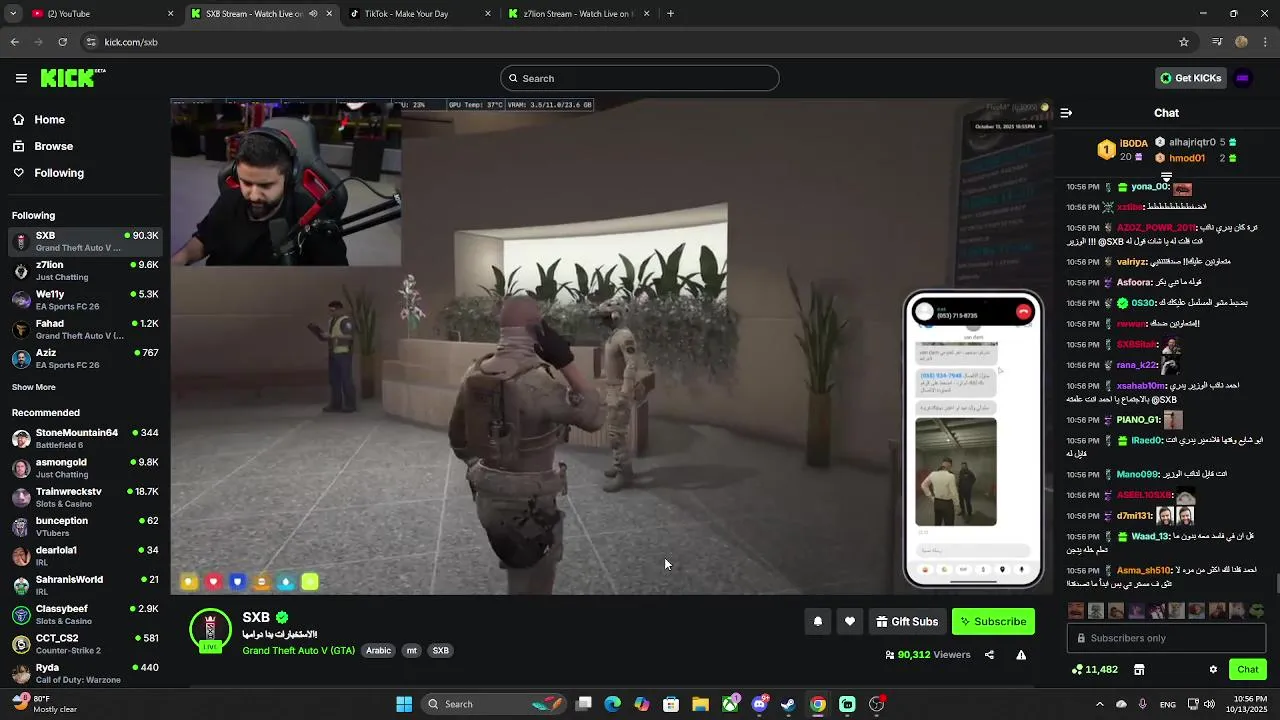Image resolution: width=1280 pixels, height=720 pixels.
Task: Show hidden system tray icons
Action: (1099, 704)
